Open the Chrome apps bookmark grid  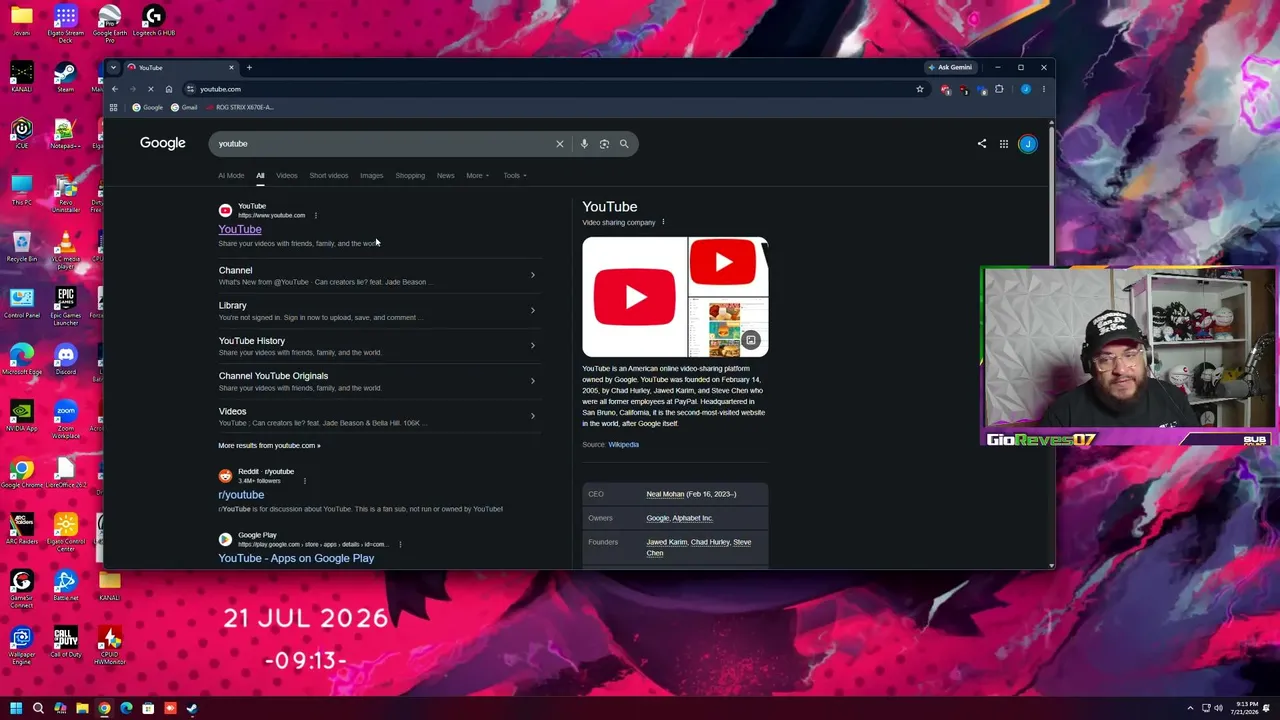coord(114,107)
